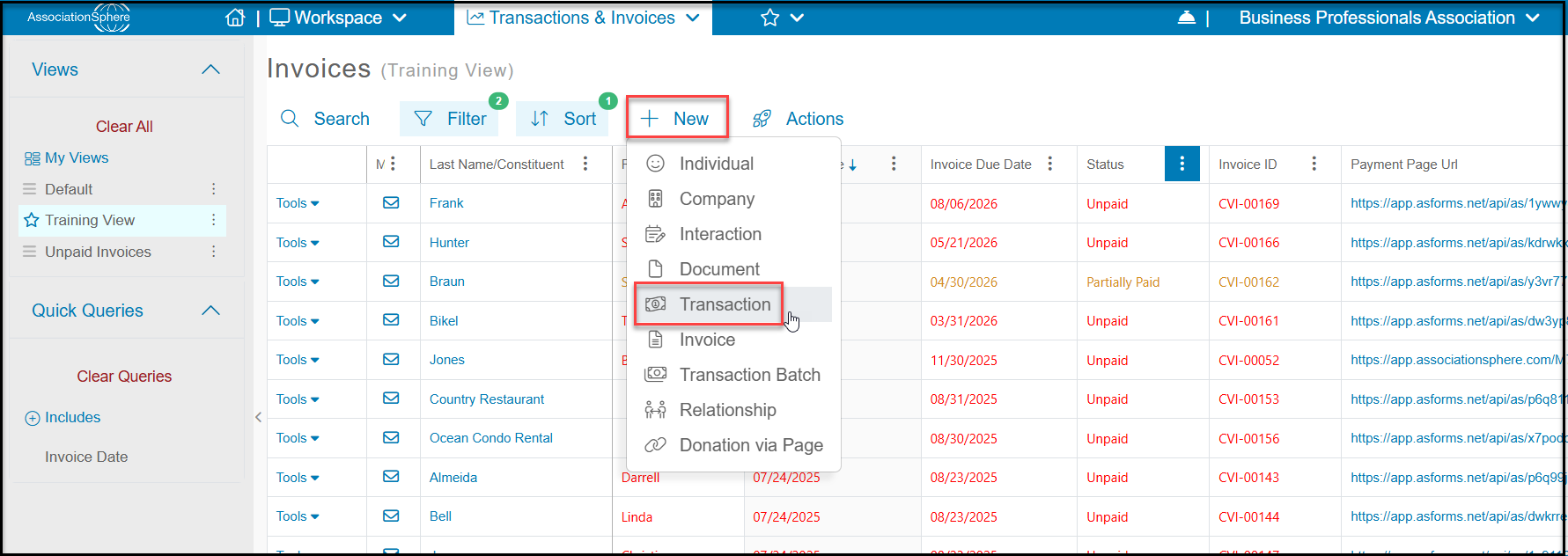This screenshot has height=556, width=1568.
Task: Click Payment Page Url column header
Action: tap(1404, 165)
